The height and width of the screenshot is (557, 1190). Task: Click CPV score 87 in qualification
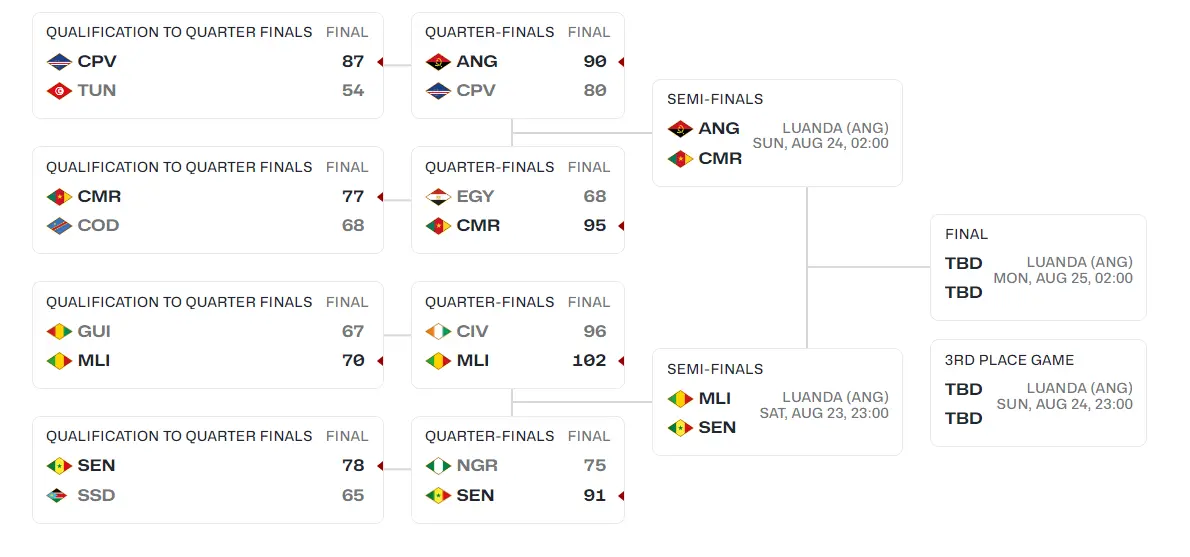point(353,61)
